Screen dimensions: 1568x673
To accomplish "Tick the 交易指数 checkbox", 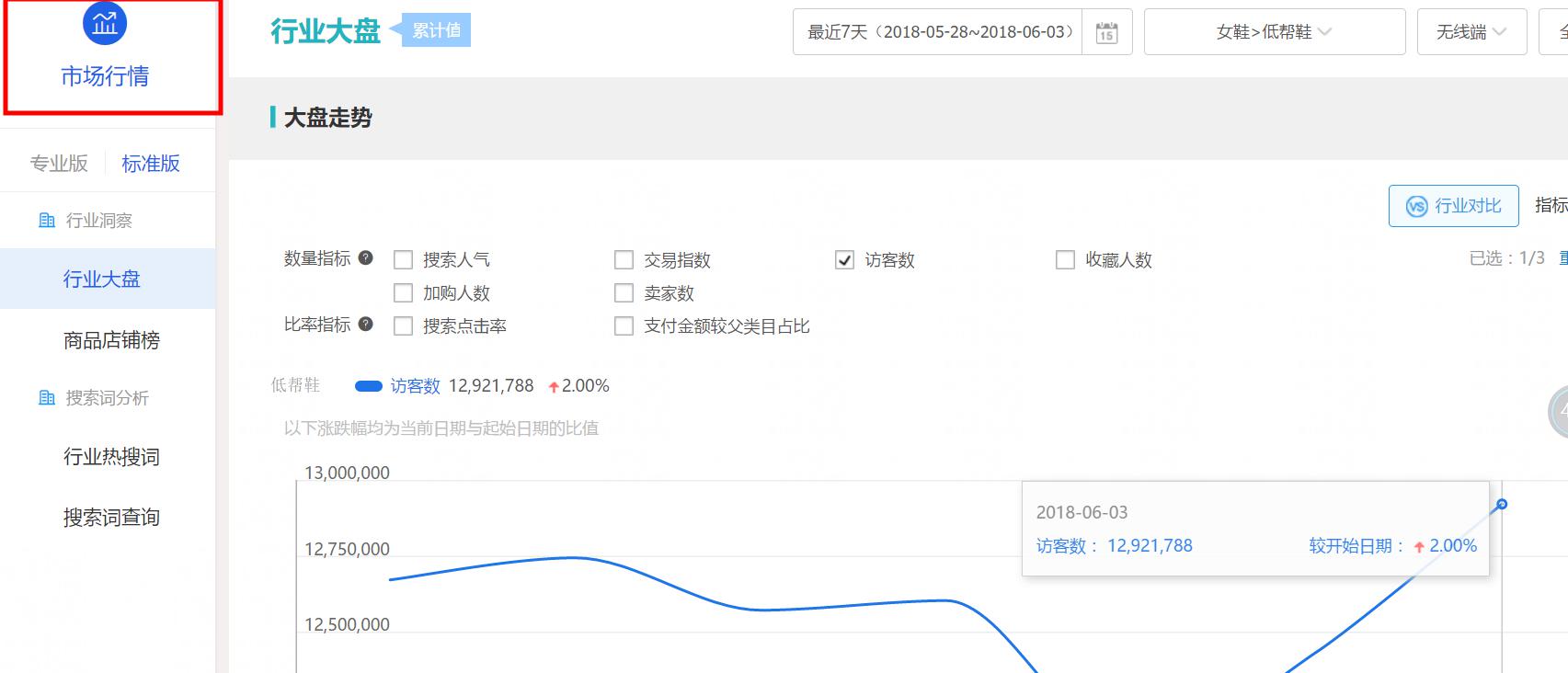I will pyautogui.click(x=624, y=260).
